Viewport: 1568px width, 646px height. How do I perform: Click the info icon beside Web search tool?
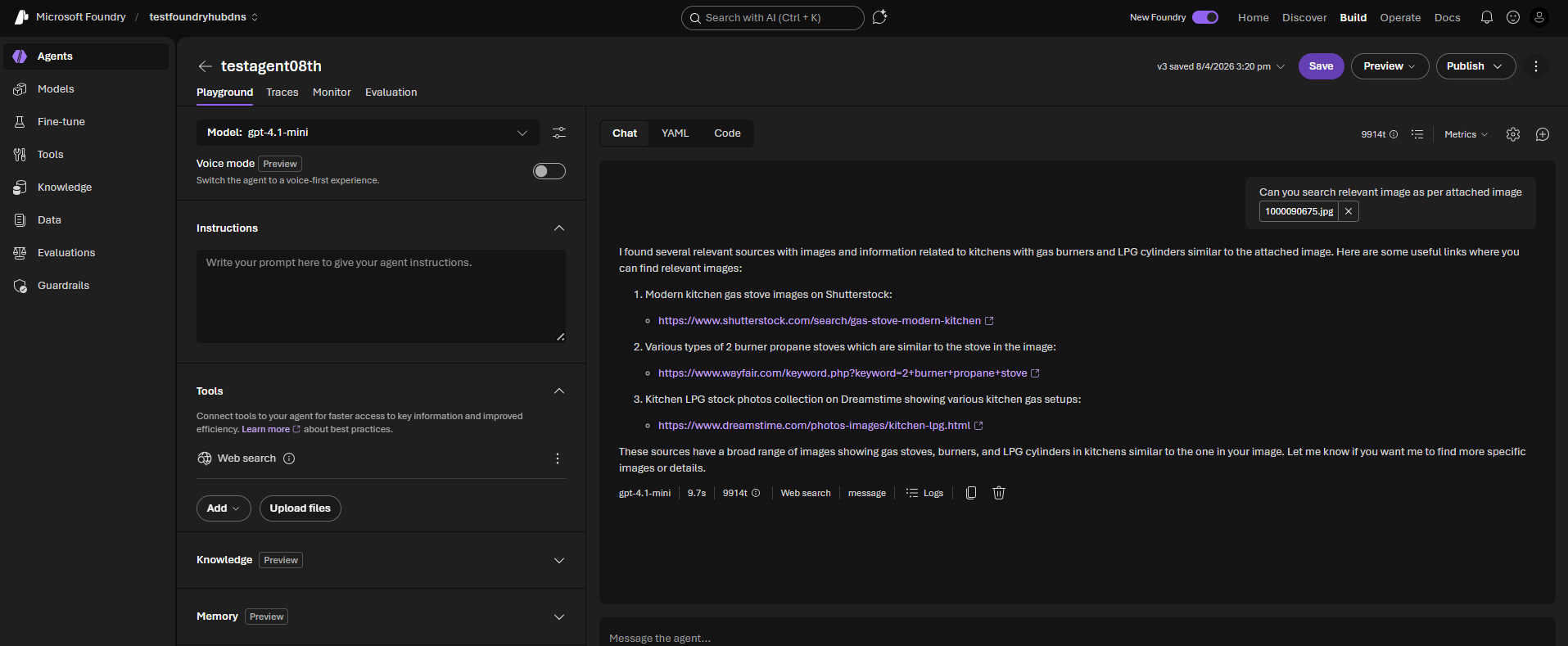[289, 459]
